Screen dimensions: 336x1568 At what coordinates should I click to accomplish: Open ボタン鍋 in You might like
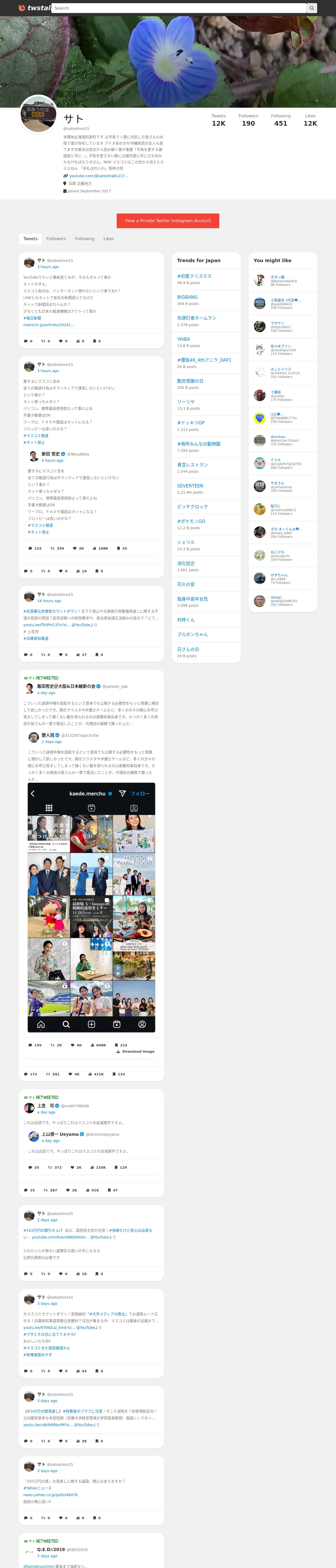point(277,277)
